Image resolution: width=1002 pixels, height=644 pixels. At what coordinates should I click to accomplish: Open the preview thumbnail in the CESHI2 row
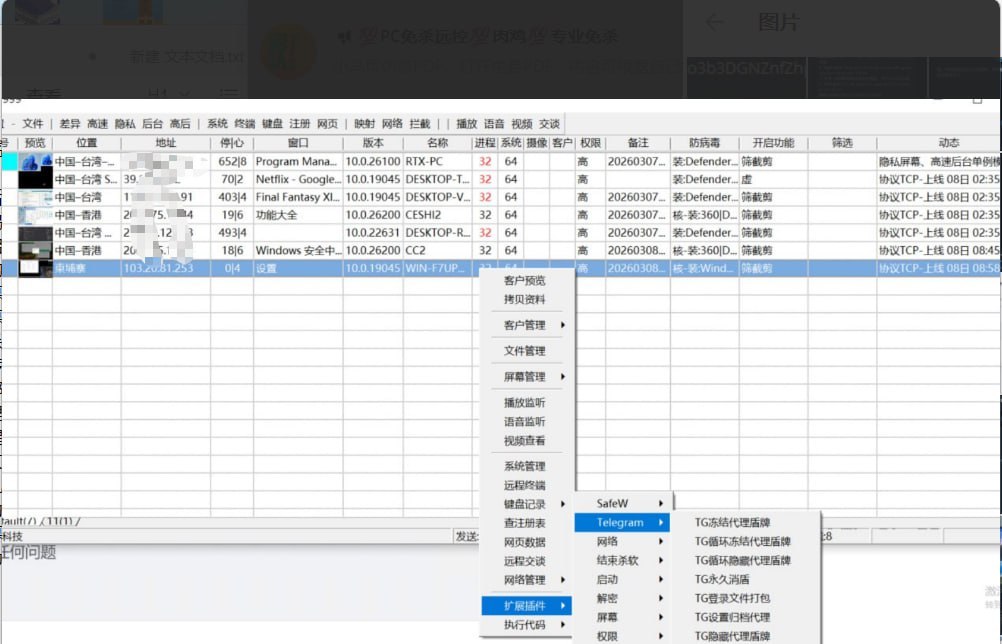point(35,215)
